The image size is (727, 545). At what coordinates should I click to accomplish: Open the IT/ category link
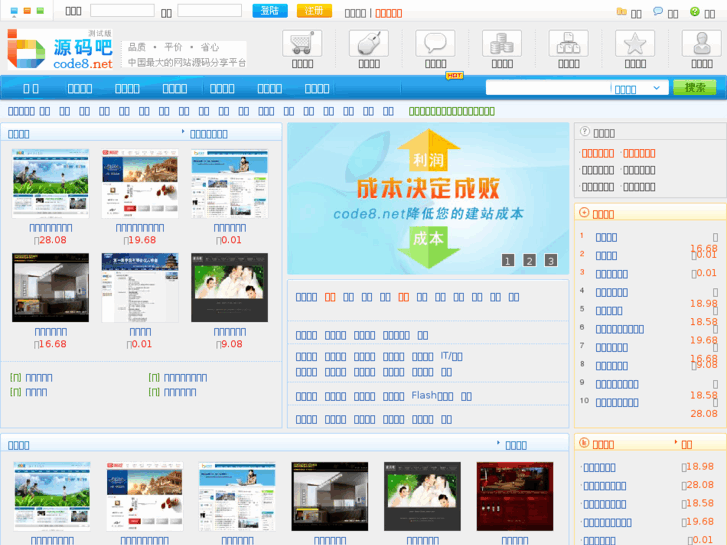point(452,356)
